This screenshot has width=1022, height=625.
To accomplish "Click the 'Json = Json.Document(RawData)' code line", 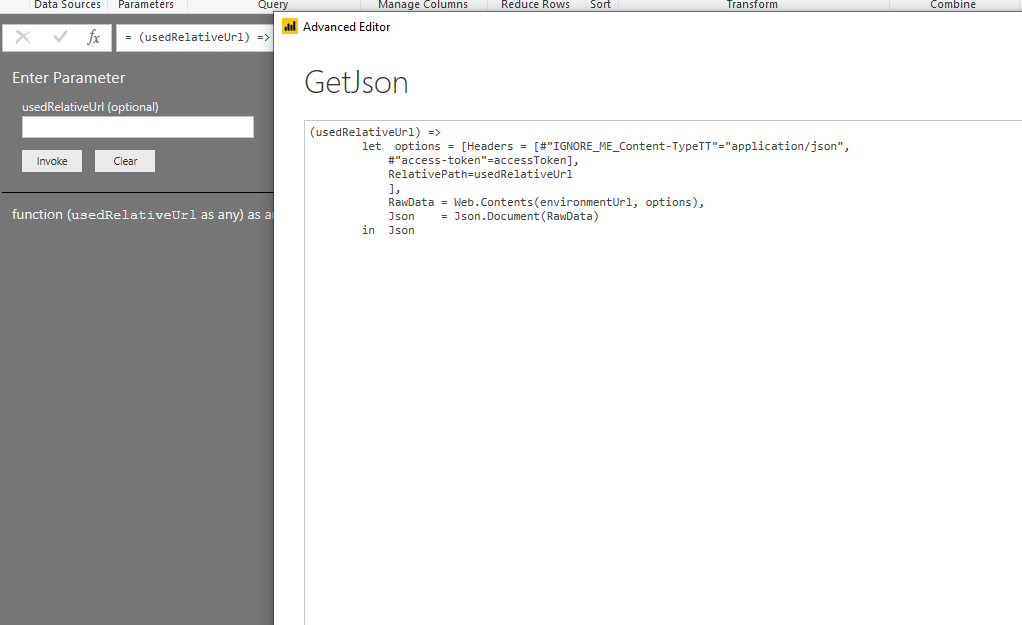I will [493, 216].
